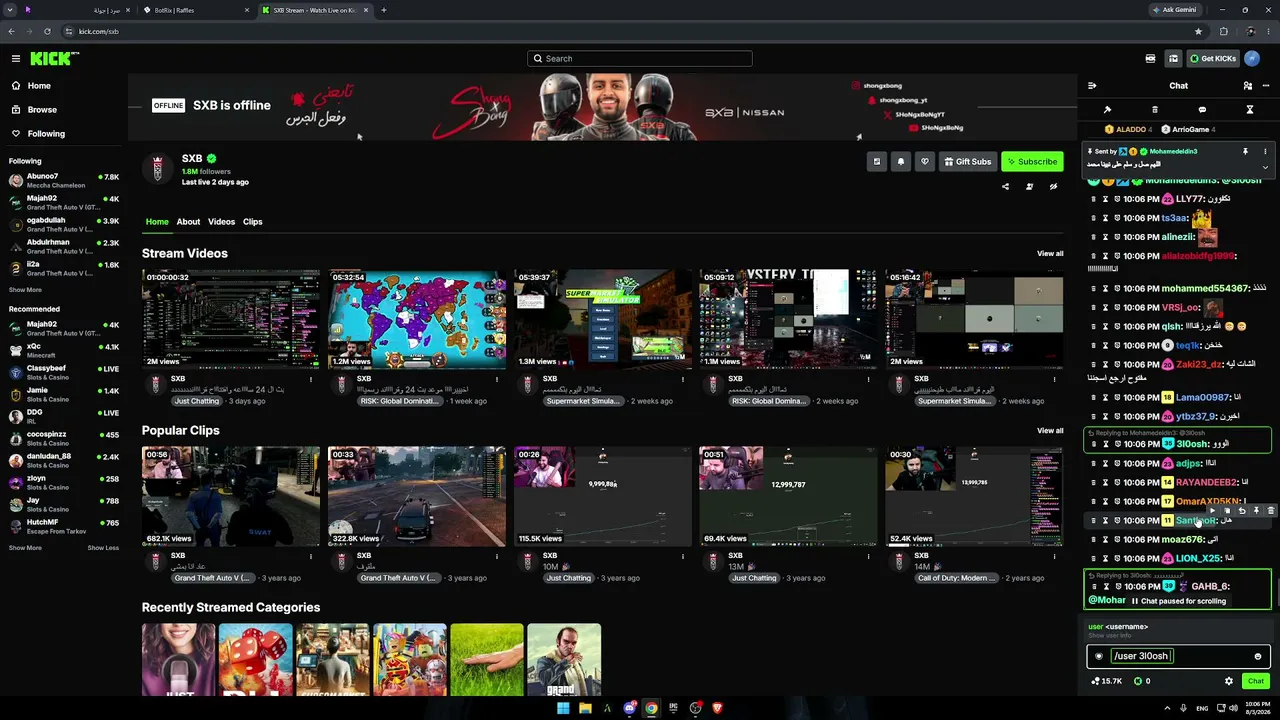Viewport: 1280px width, 720px height.
Task: Timeout user ts3aa with hourglass icon
Action: [1105, 218]
